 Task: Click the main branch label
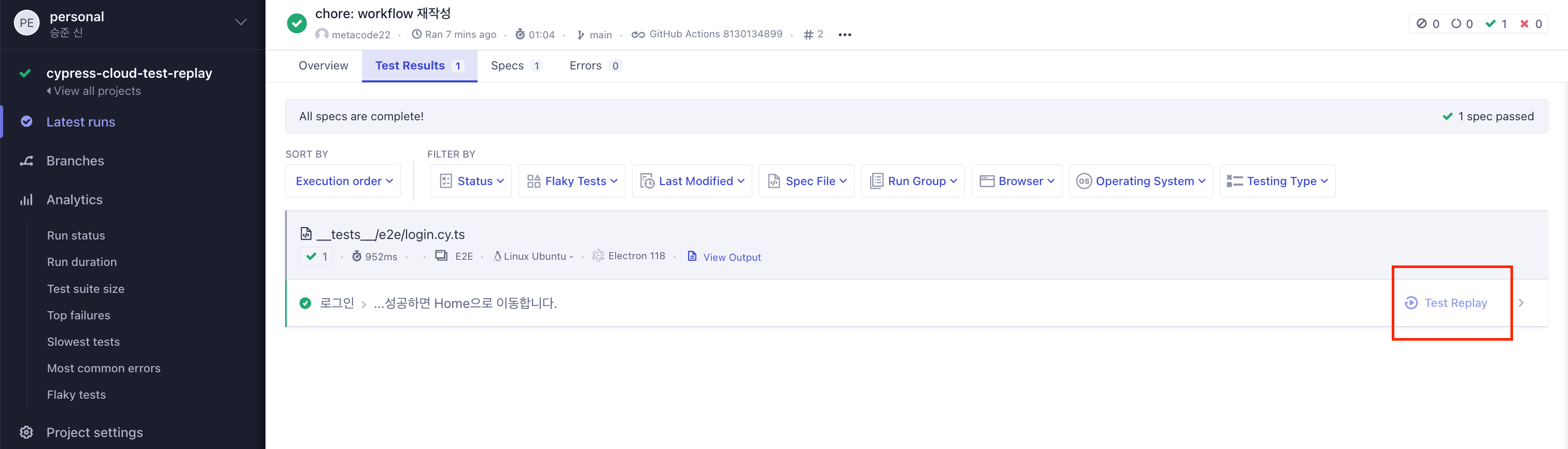(x=601, y=35)
